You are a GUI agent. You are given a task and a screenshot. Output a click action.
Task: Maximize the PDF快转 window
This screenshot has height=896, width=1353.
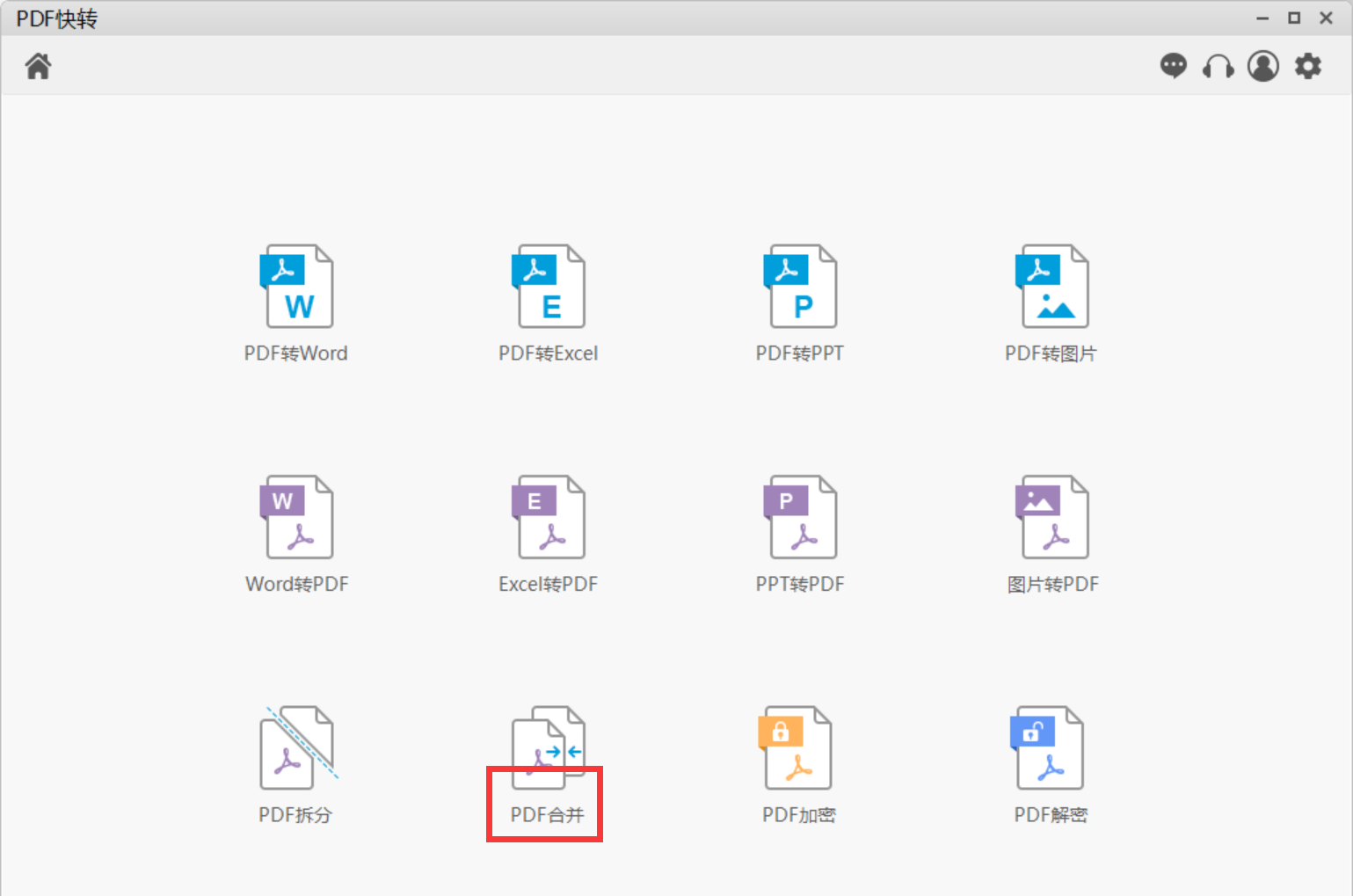point(1294,18)
